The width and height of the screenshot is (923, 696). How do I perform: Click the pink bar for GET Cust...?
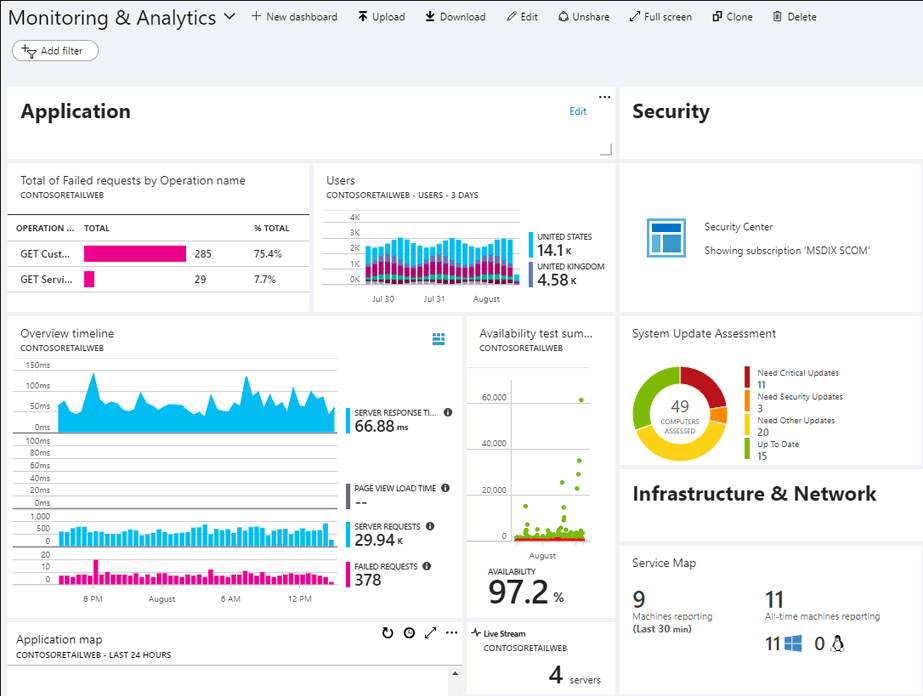[135, 254]
